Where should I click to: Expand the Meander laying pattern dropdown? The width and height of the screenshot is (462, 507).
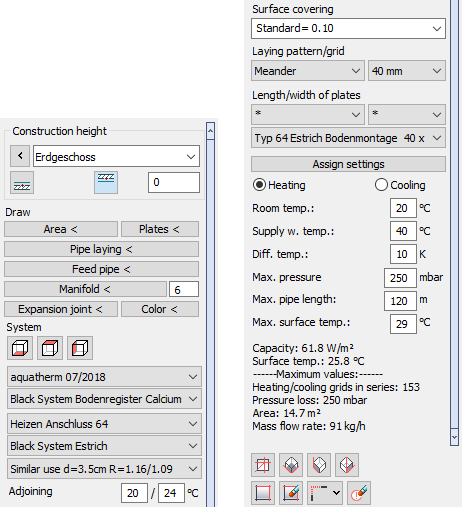[308, 71]
